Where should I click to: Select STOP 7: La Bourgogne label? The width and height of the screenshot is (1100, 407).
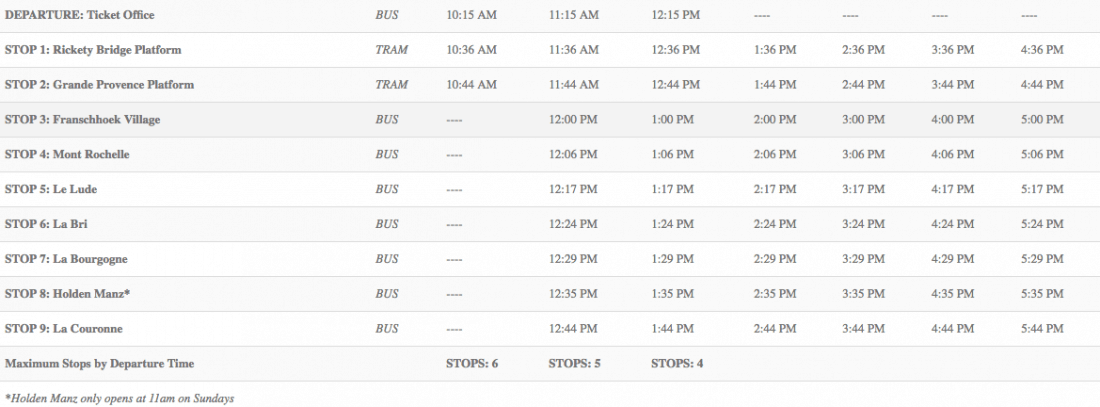(x=66, y=259)
